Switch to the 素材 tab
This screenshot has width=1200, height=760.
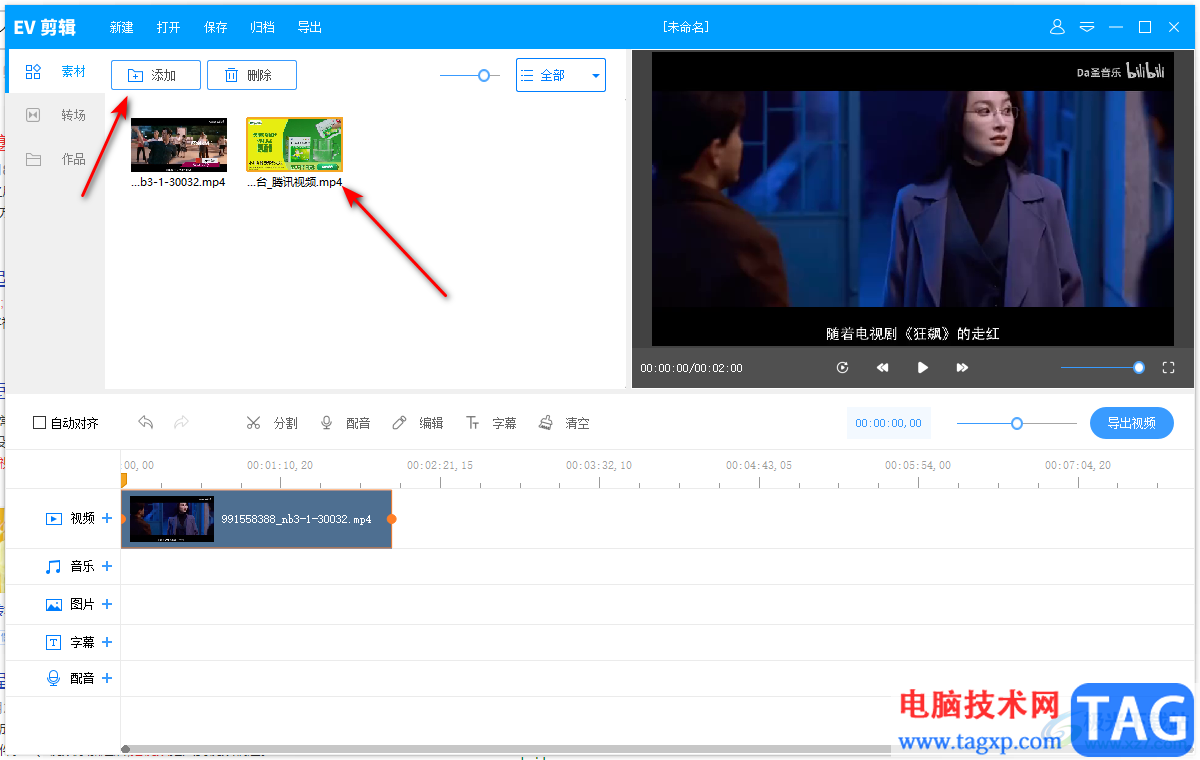(56, 72)
